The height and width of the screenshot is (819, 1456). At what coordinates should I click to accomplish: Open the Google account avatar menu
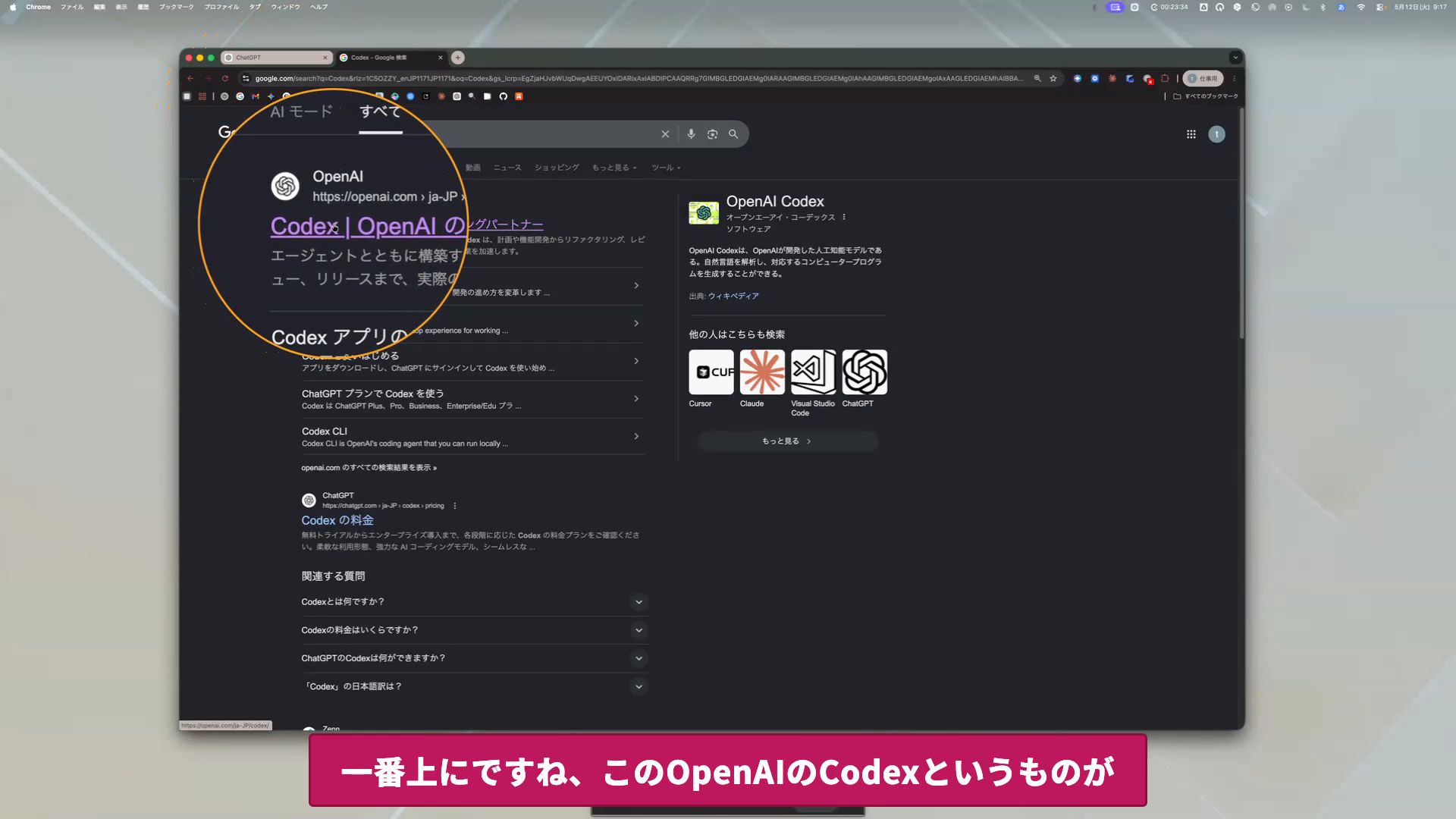(1217, 134)
